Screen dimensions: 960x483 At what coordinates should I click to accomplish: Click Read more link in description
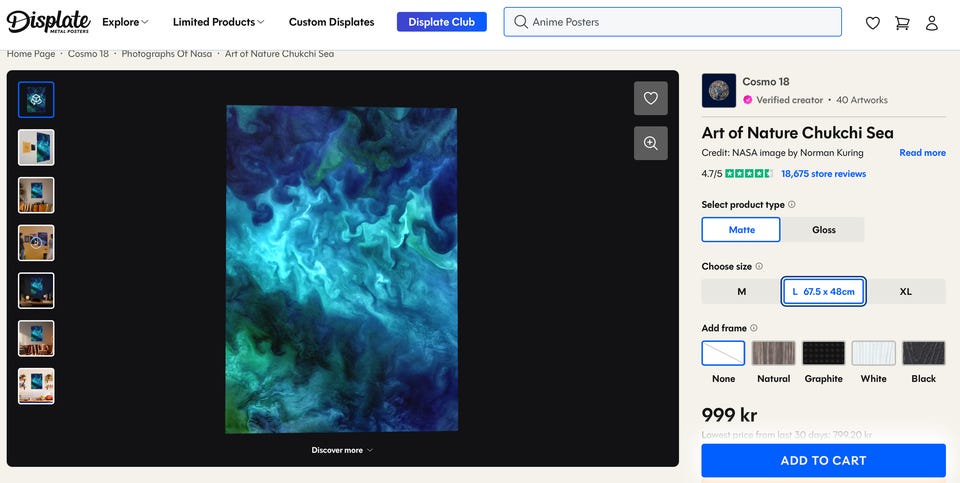point(922,152)
